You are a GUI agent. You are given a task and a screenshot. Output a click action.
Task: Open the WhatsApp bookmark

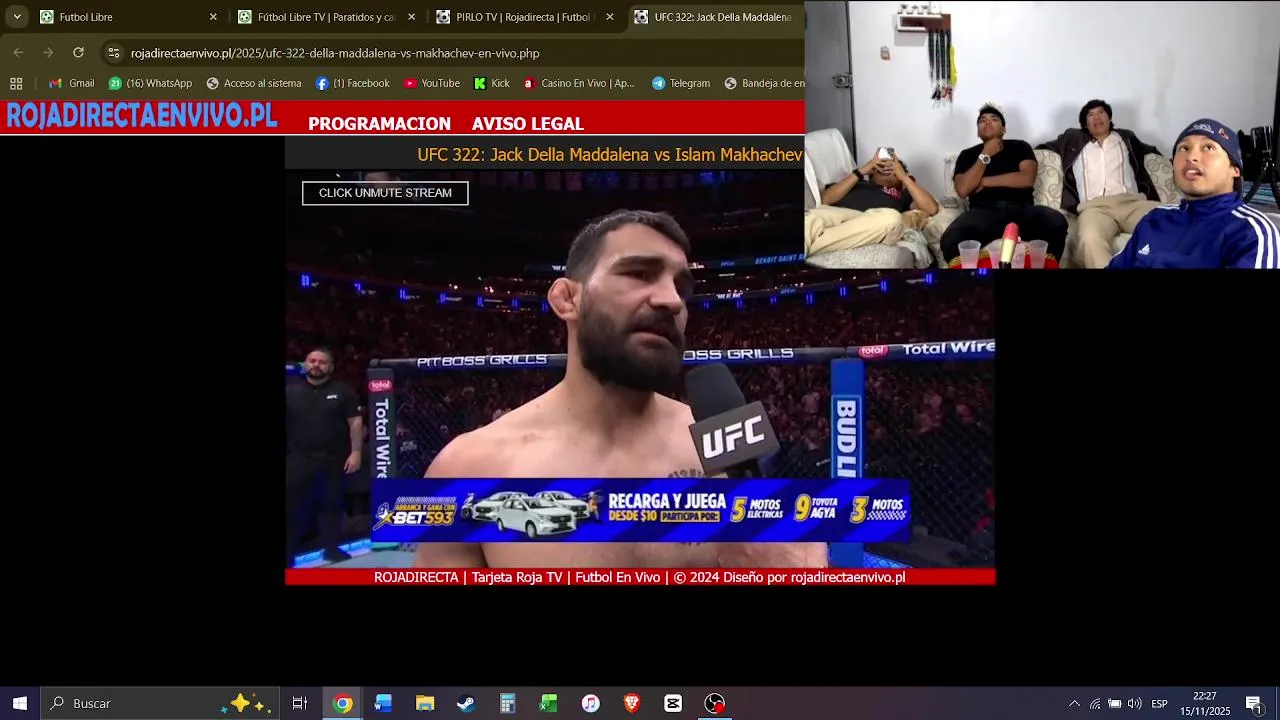point(151,83)
